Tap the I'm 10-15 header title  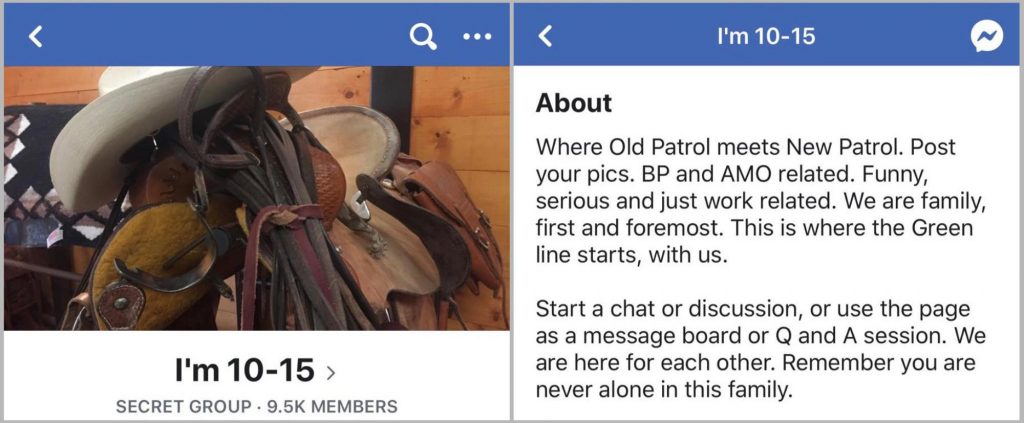point(766,37)
